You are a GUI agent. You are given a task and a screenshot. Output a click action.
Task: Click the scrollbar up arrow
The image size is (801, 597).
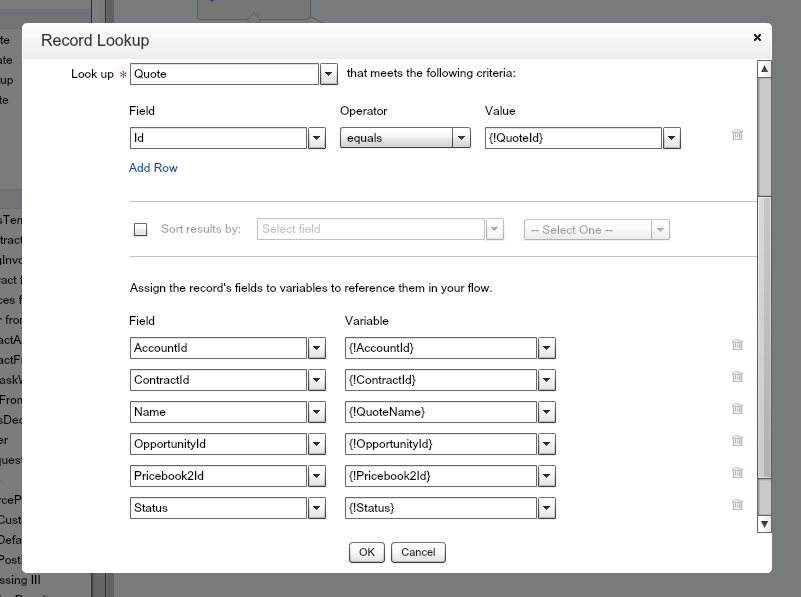(x=764, y=69)
